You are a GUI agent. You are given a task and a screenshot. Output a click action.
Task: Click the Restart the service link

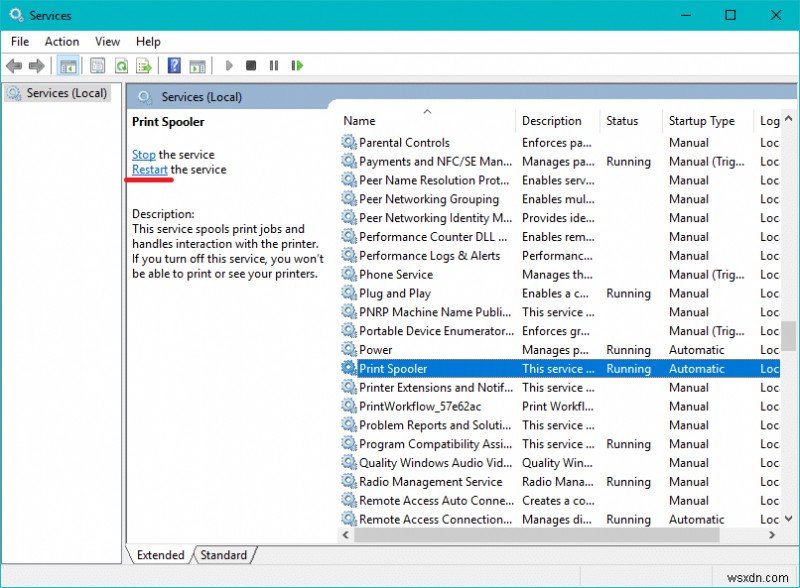[x=149, y=169]
